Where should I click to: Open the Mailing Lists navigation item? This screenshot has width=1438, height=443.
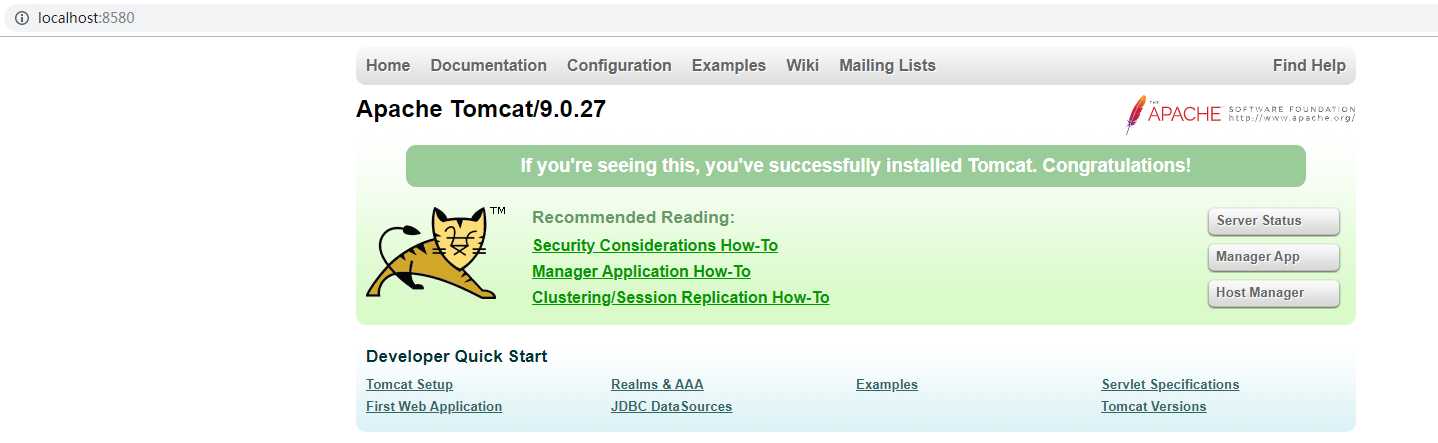[888, 66]
